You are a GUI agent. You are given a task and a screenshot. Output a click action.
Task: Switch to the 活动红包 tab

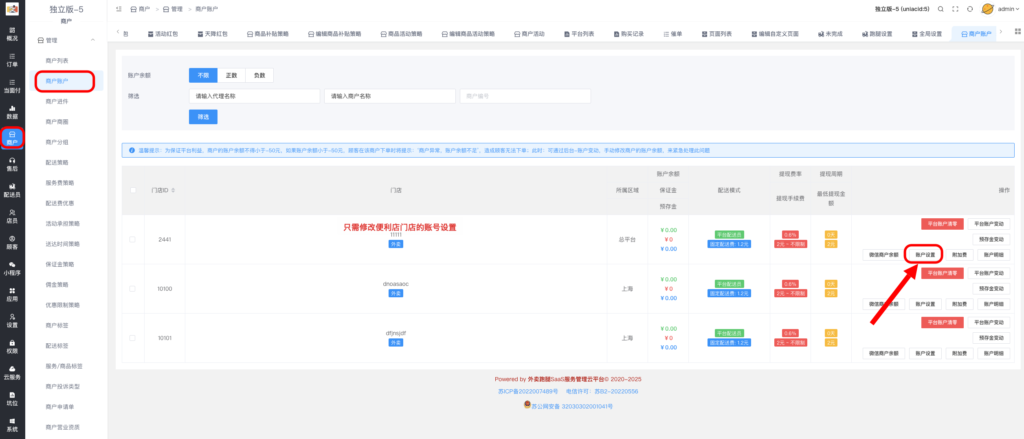pyautogui.click(x=163, y=33)
